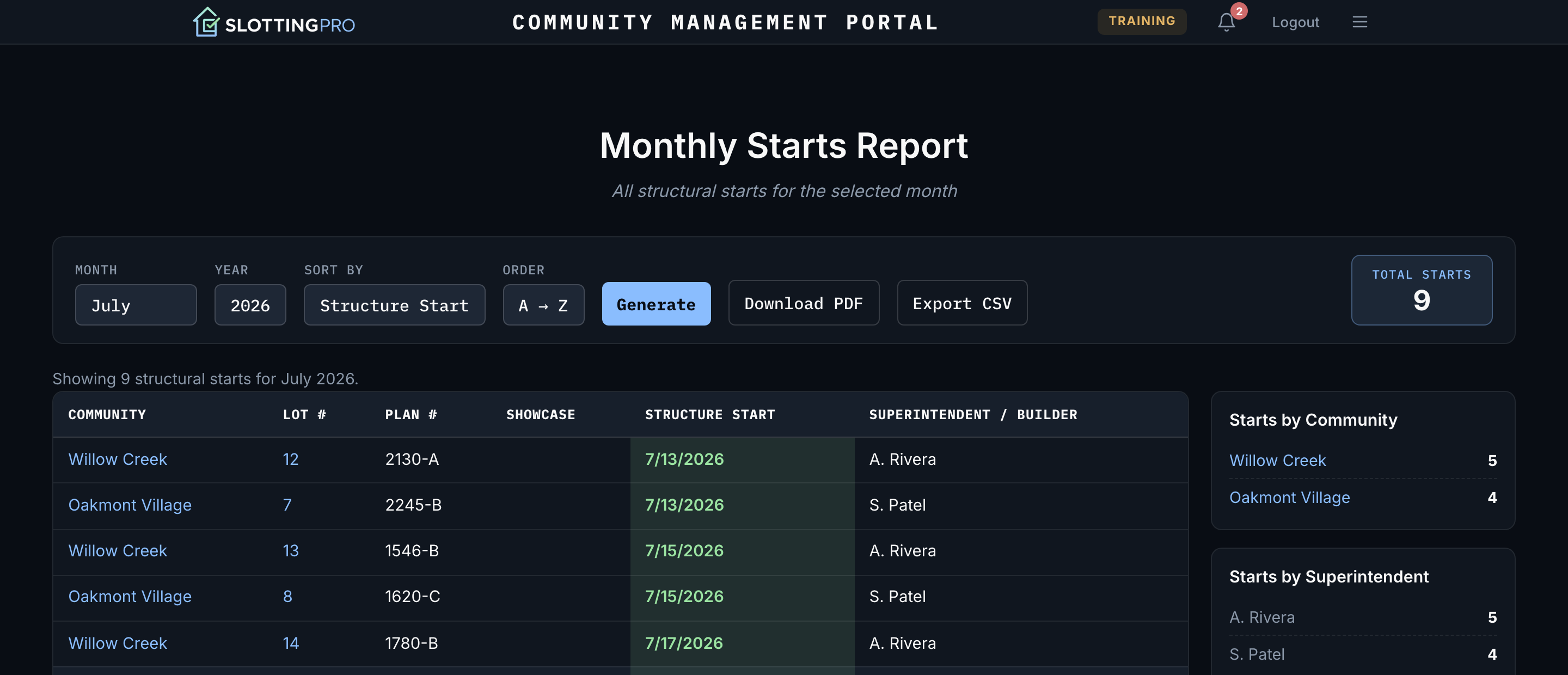1568x675 pixels.
Task: Click S. Patel in lot 8 row
Action: click(897, 596)
